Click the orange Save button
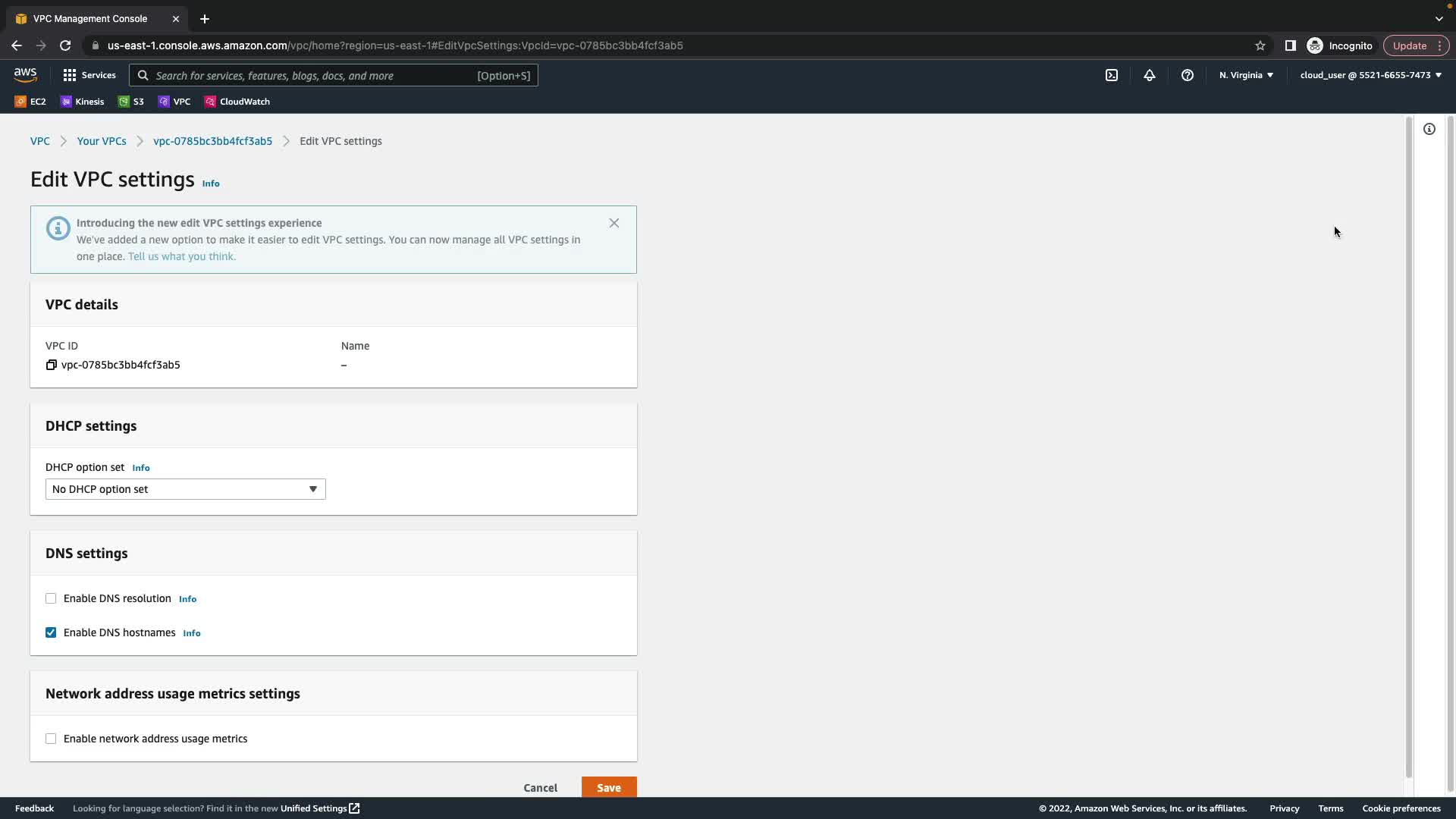This screenshot has width=1456, height=819. click(x=608, y=787)
